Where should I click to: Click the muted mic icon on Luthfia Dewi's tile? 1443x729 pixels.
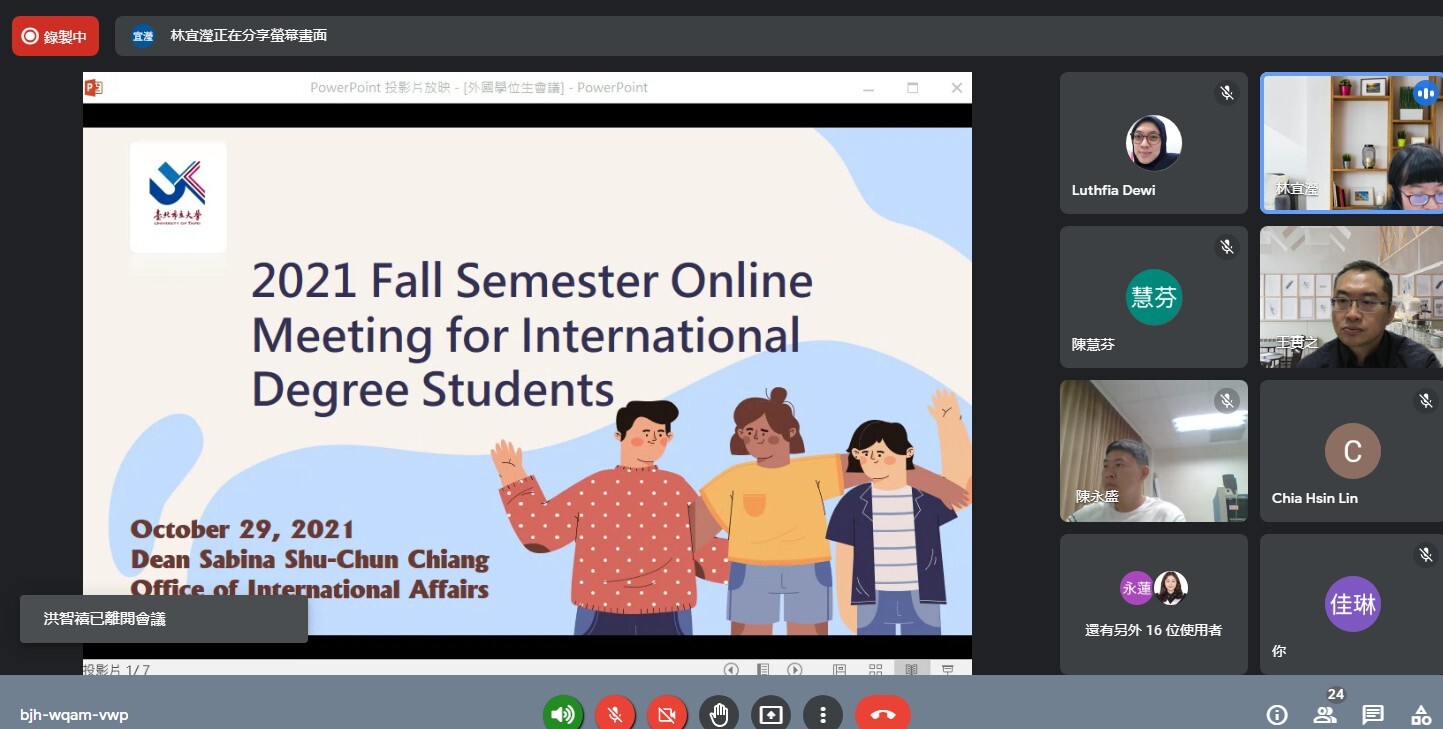tap(1226, 93)
